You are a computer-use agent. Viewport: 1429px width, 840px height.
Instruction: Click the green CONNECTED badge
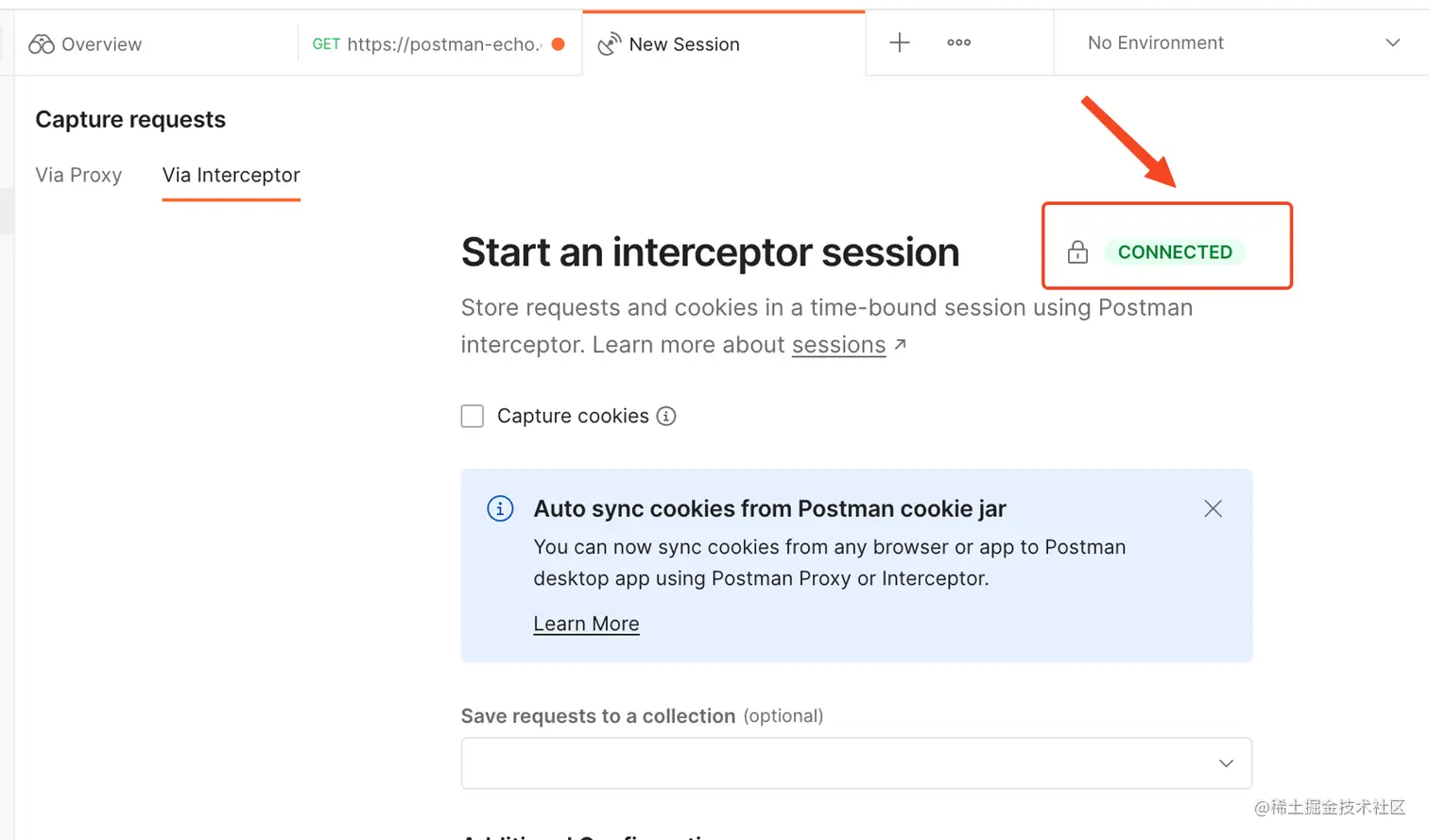(x=1174, y=252)
